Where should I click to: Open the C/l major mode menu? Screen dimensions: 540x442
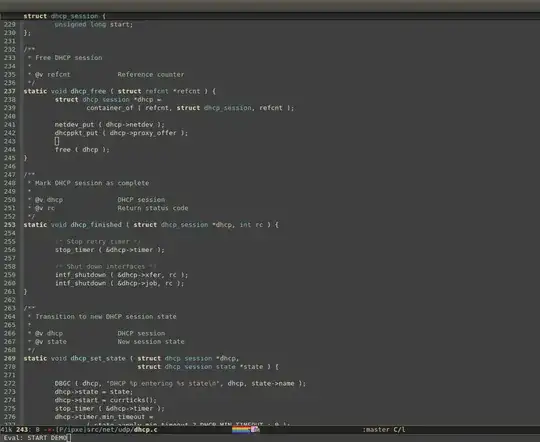coord(399,430)
